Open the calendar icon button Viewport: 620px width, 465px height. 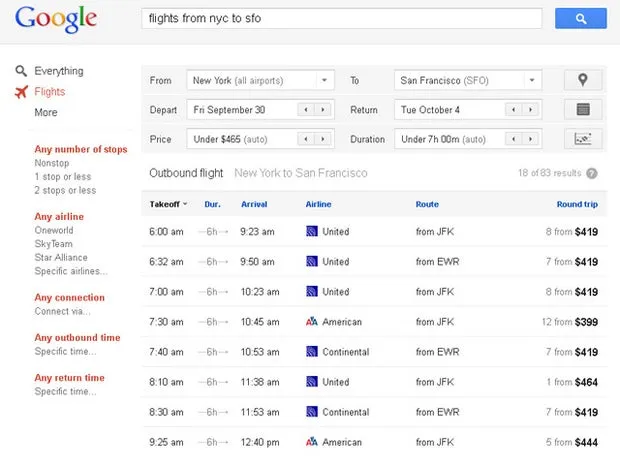click(x=583, y=109)
